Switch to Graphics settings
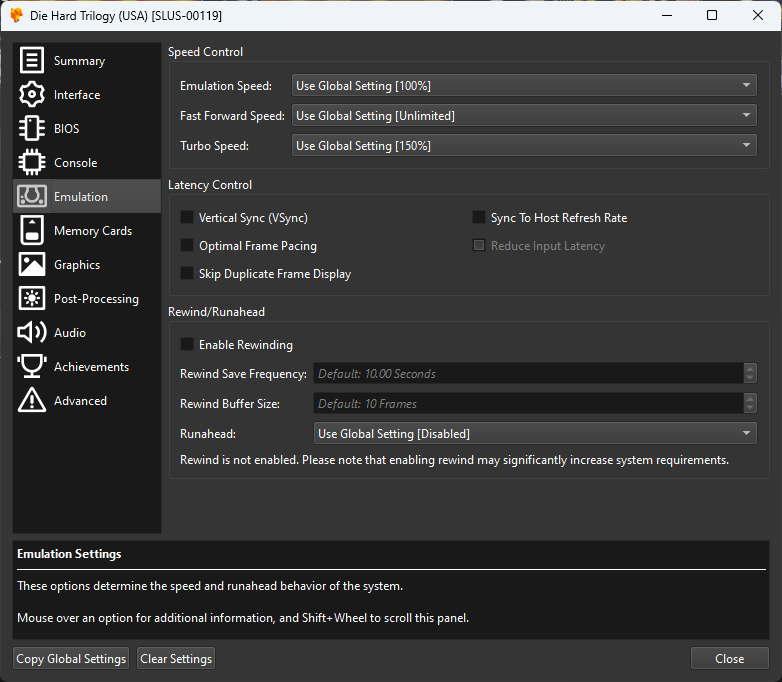This screenshot has height=682, width=782. 87,264
